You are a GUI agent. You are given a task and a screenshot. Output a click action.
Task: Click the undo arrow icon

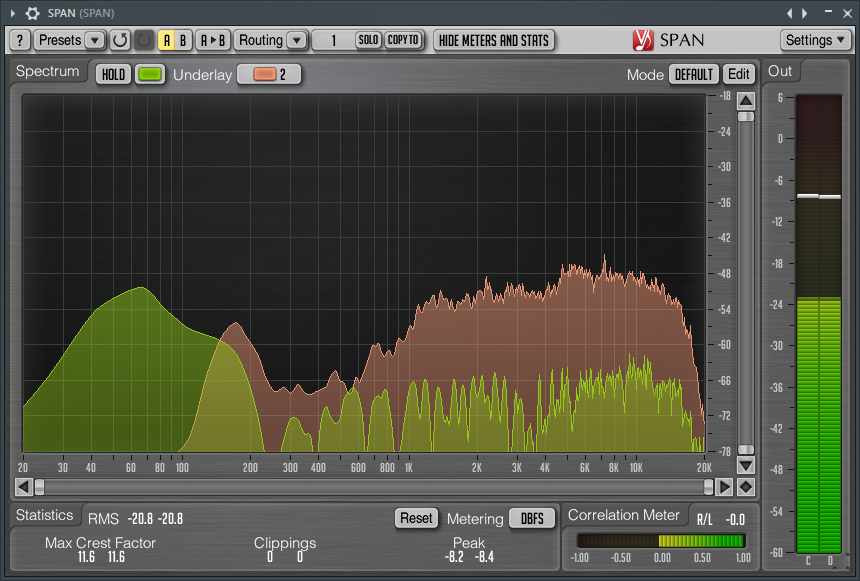120,40
